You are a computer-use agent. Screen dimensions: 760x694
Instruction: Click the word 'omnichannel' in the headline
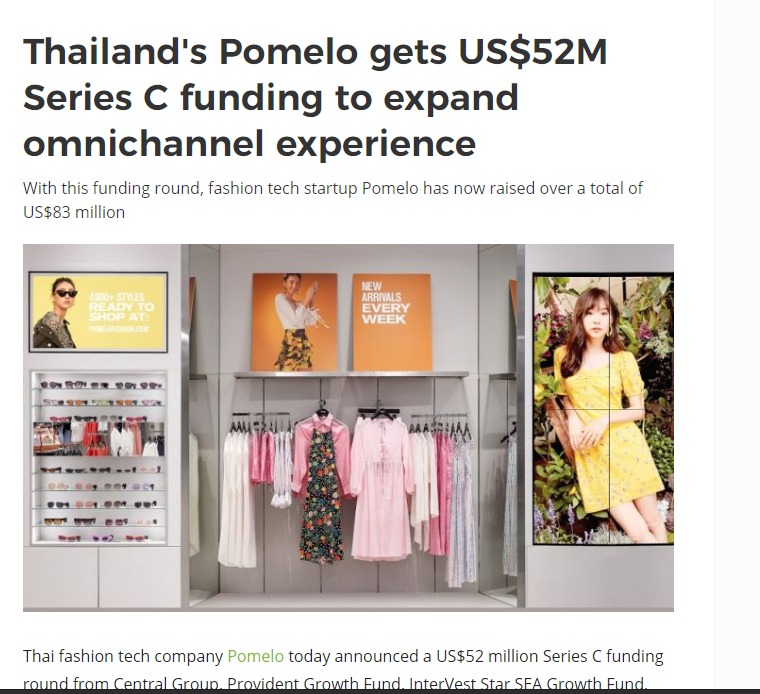(143, 143)
